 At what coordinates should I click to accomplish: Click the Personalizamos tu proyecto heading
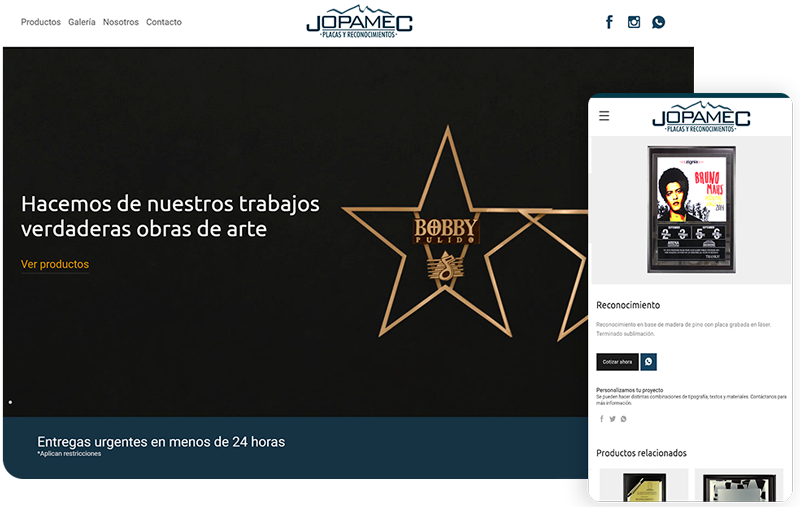630,390
